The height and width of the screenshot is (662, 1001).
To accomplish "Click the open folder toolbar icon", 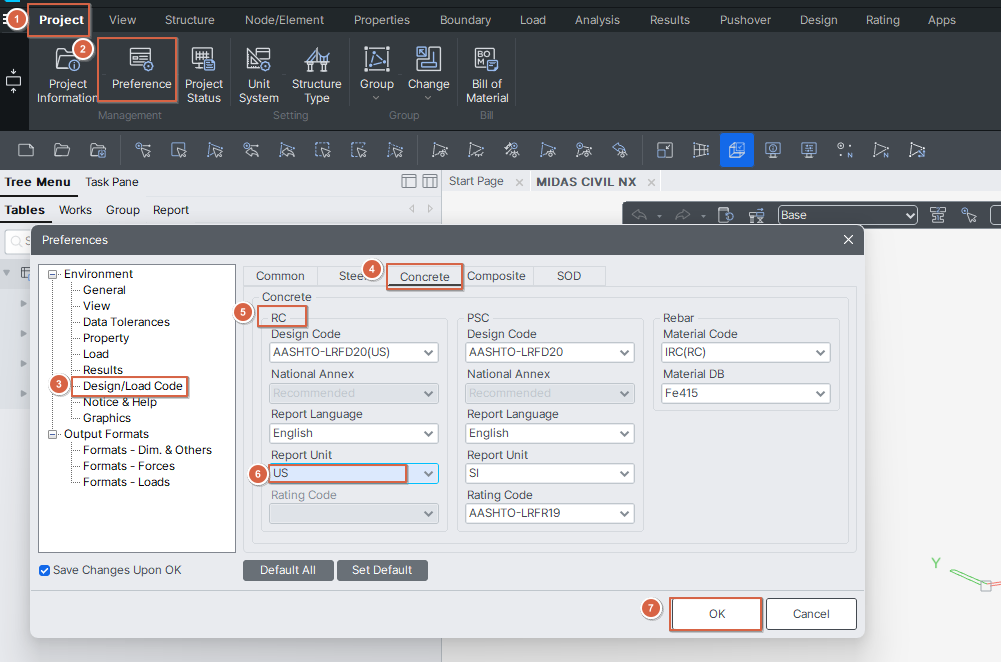I will (62, 150).
